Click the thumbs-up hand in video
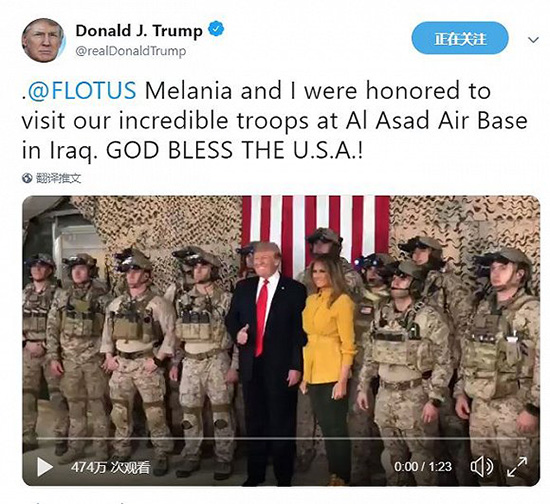Screen dimensions: 550x504 tap(243, 334)
